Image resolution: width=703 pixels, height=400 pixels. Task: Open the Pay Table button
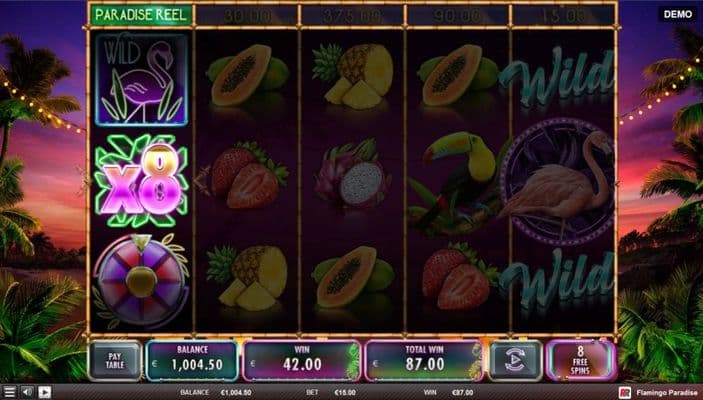pos(115,361)
